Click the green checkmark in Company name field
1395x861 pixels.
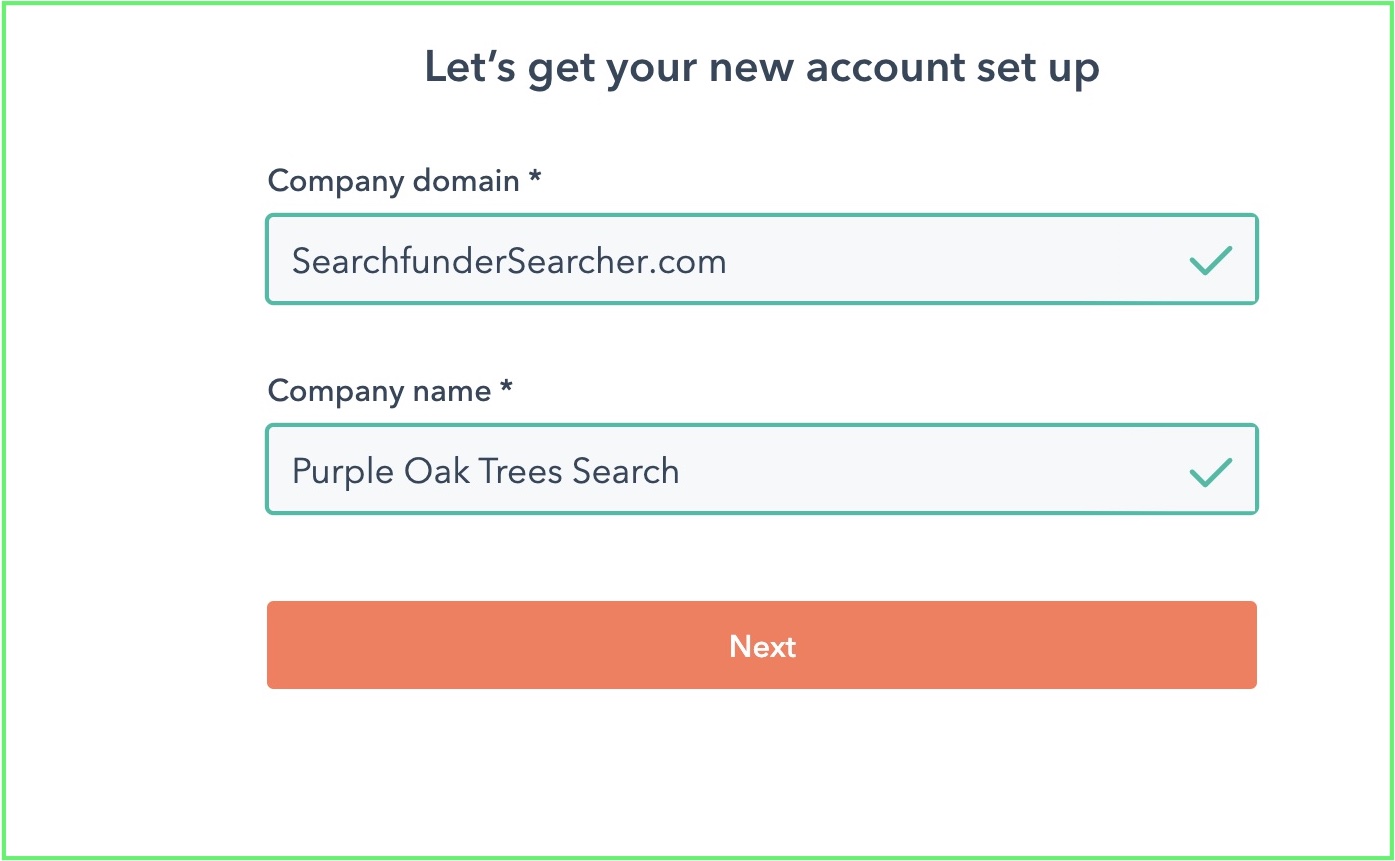coord(1210,471)
